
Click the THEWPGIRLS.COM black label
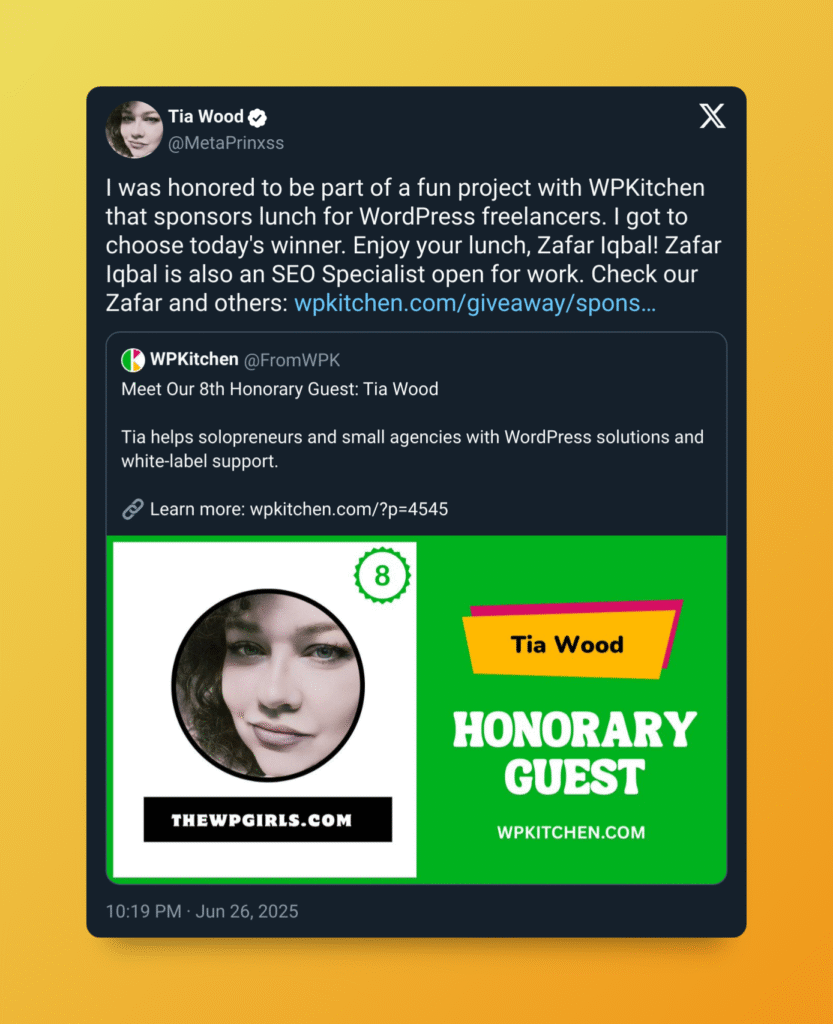point(268,820)
